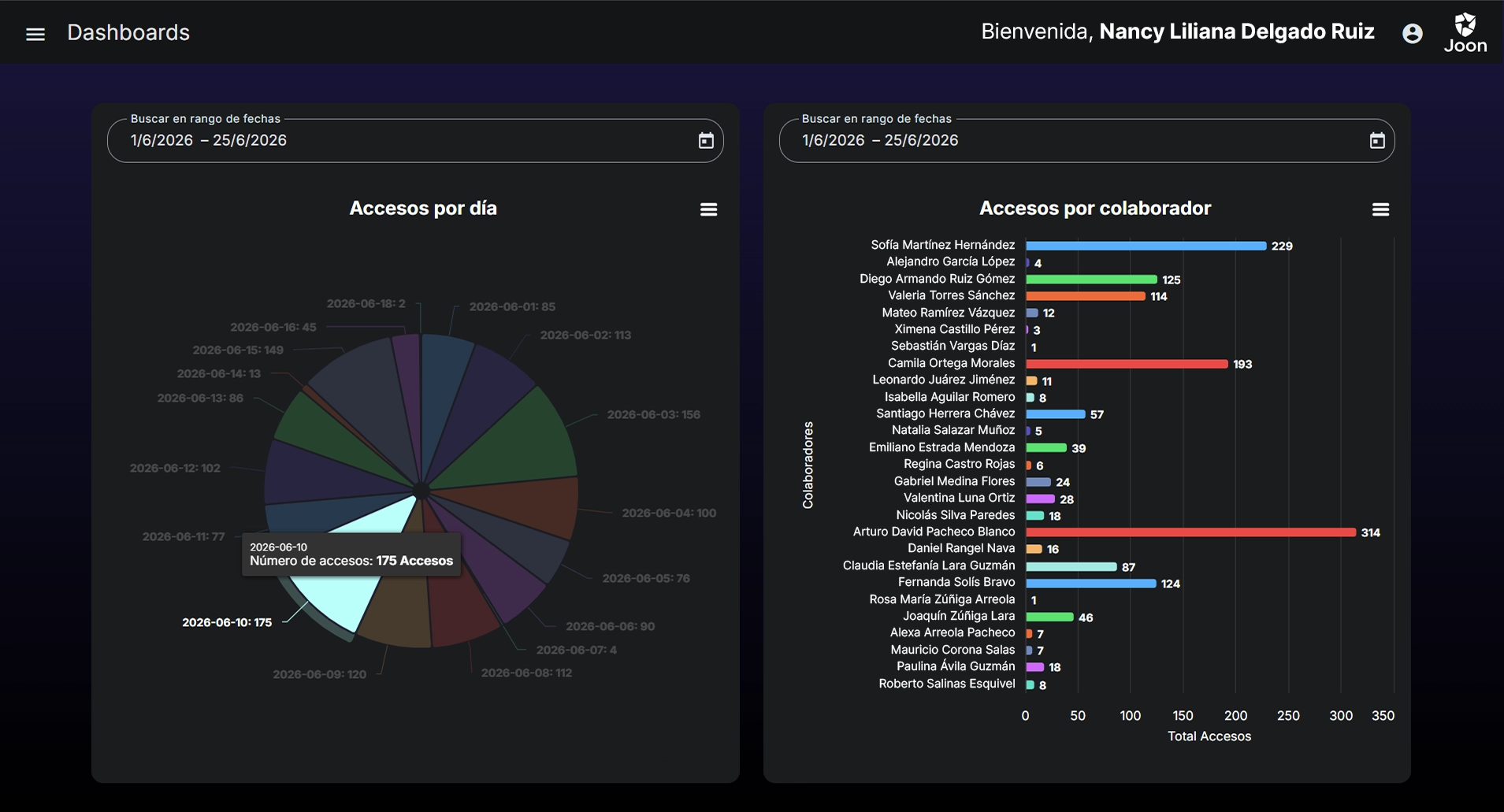Click Gabriel Medina Flores' bar

pyautogui.click(x=1038, y=482)
